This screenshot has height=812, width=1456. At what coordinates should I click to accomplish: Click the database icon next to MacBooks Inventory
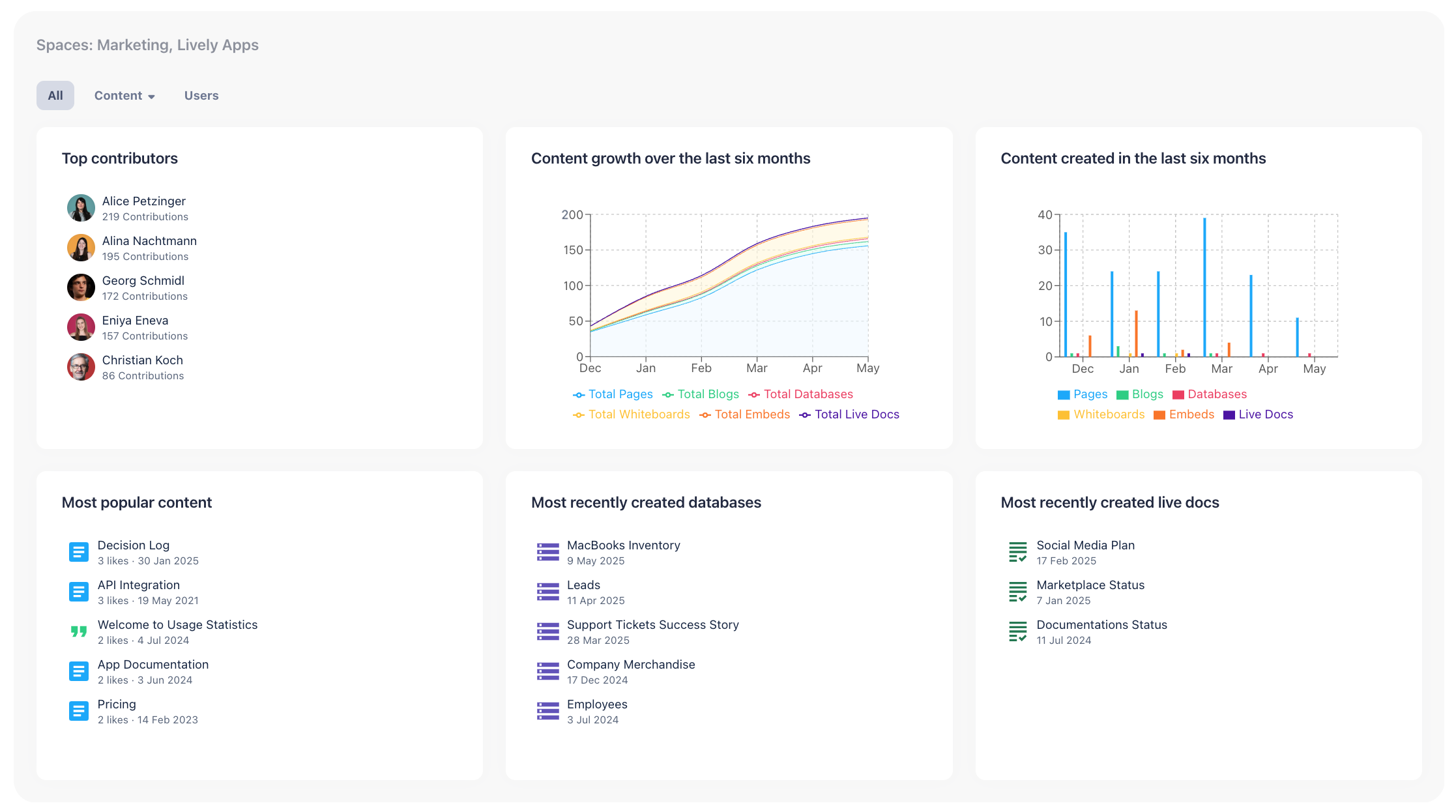tap(547, 551)
